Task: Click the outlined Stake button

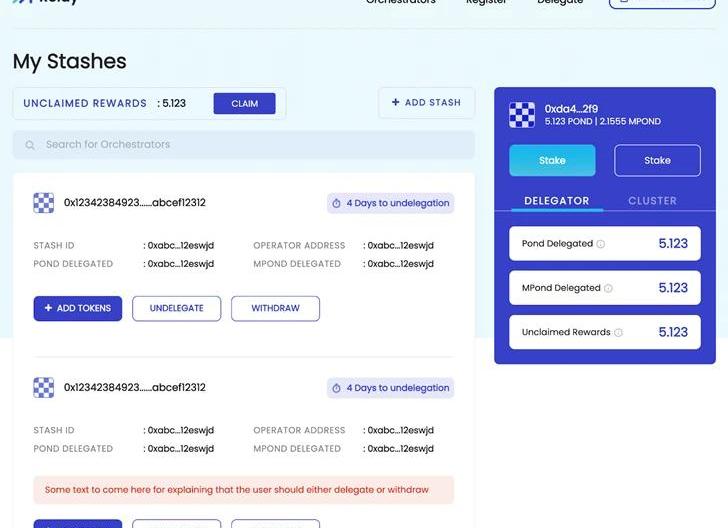Action: (657, 161)
